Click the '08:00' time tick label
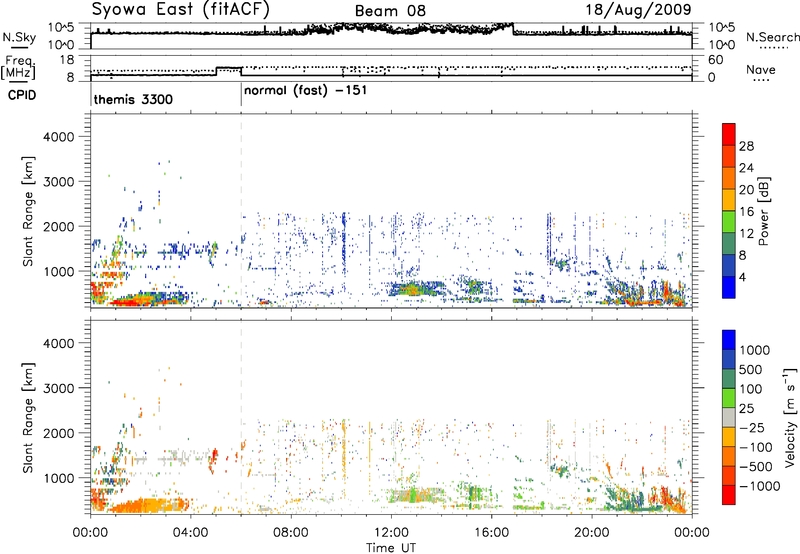 (291, 533)
